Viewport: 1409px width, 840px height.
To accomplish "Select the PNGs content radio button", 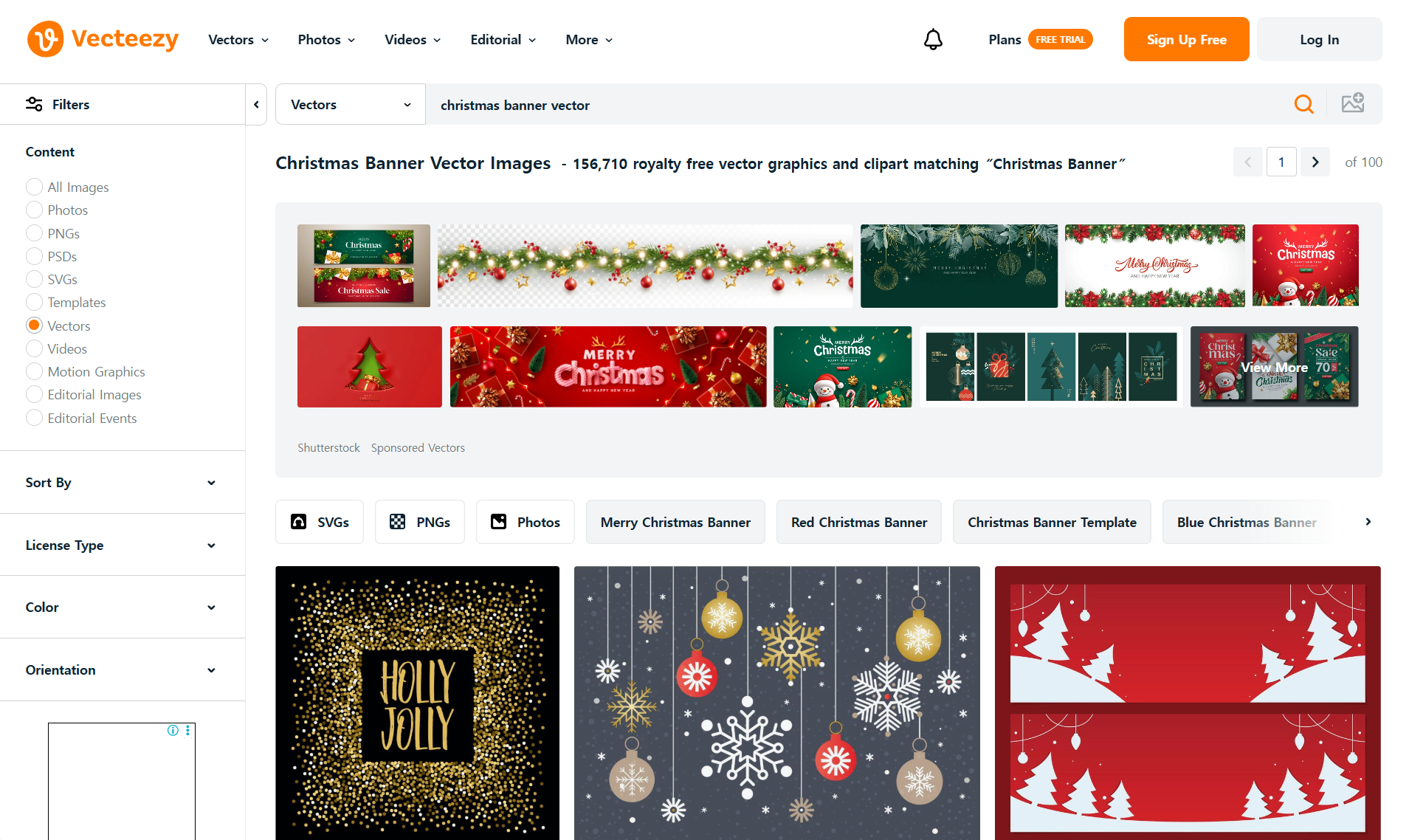I will click(x=34, y=233).
